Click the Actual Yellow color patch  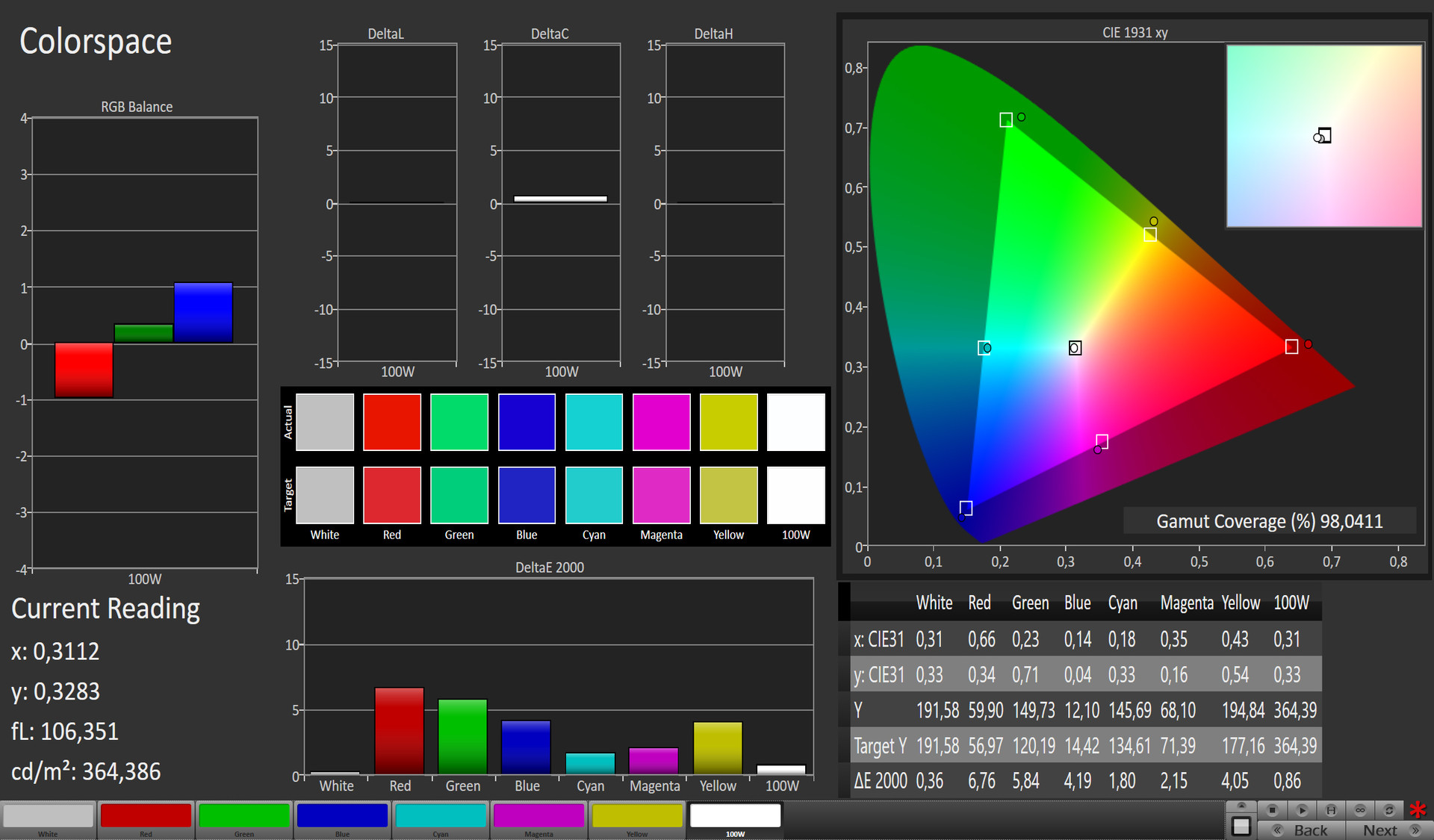(728, 422)
